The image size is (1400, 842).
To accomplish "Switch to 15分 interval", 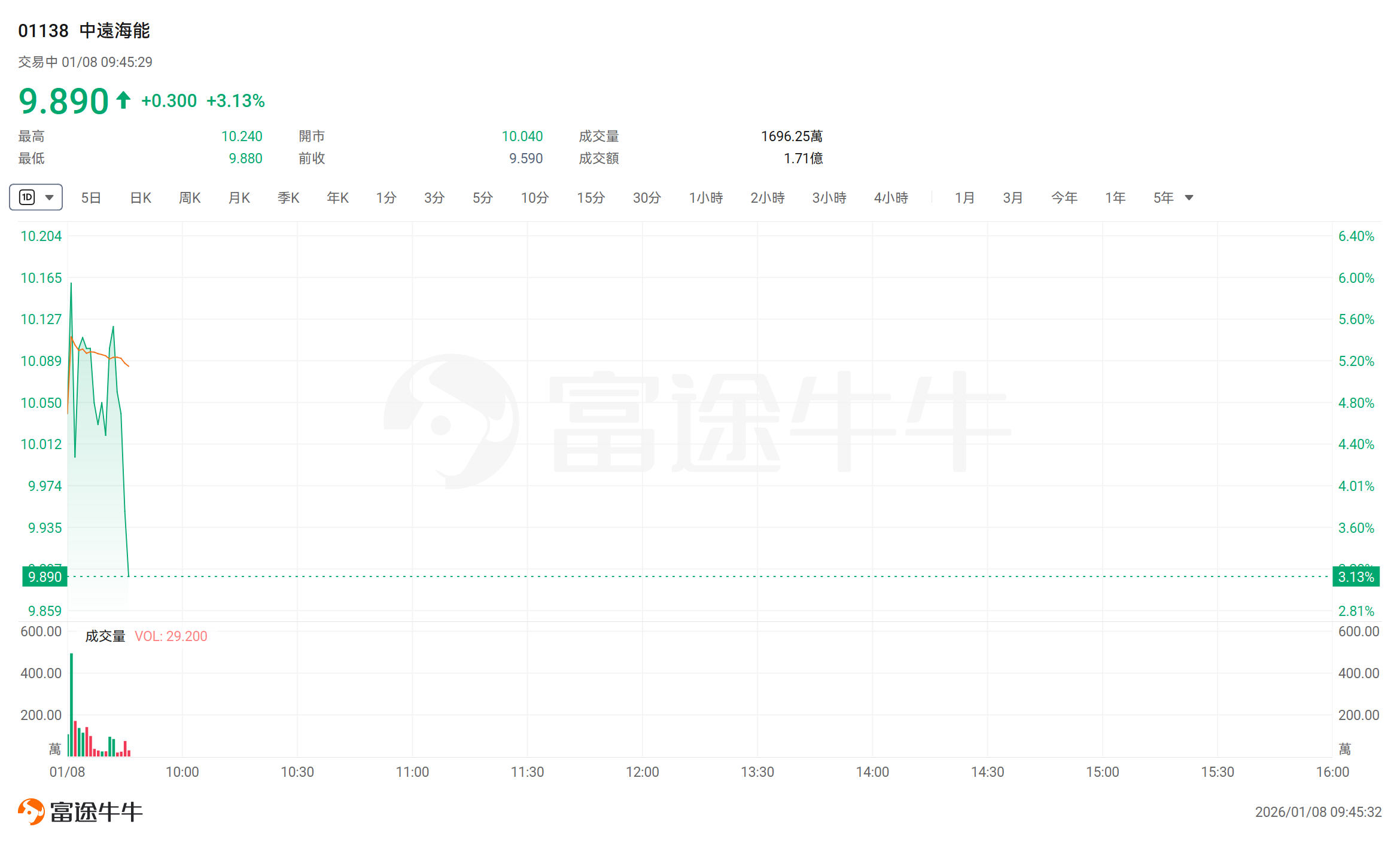I will (591, 198).
